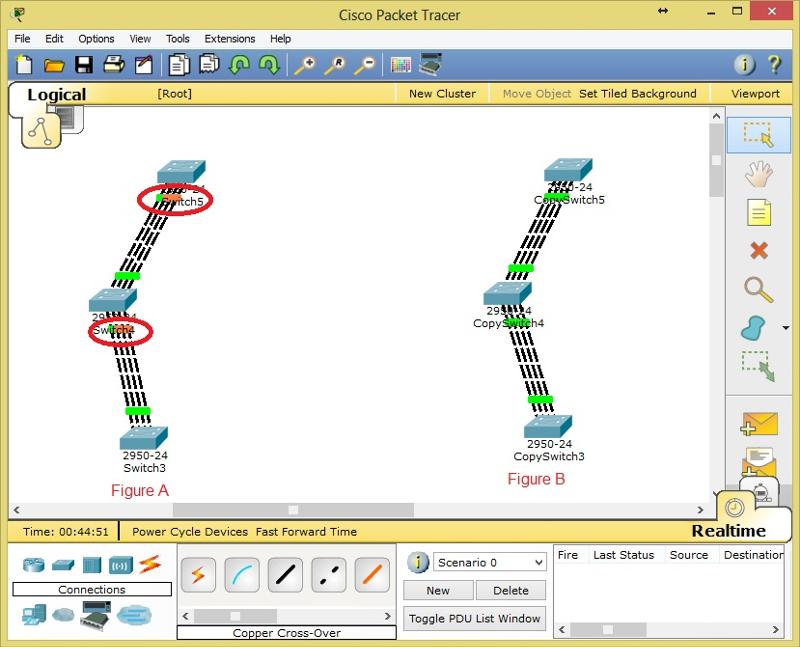Select the Switch3 device in workspace
This screenshot has width=800, height=647.
pos(143,437)
